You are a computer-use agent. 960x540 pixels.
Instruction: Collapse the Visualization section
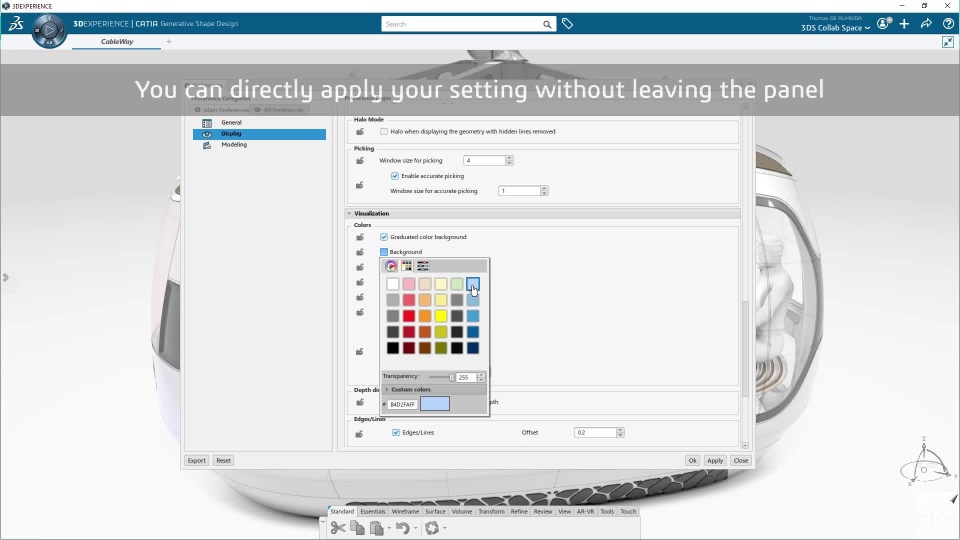tap(350, 214)
